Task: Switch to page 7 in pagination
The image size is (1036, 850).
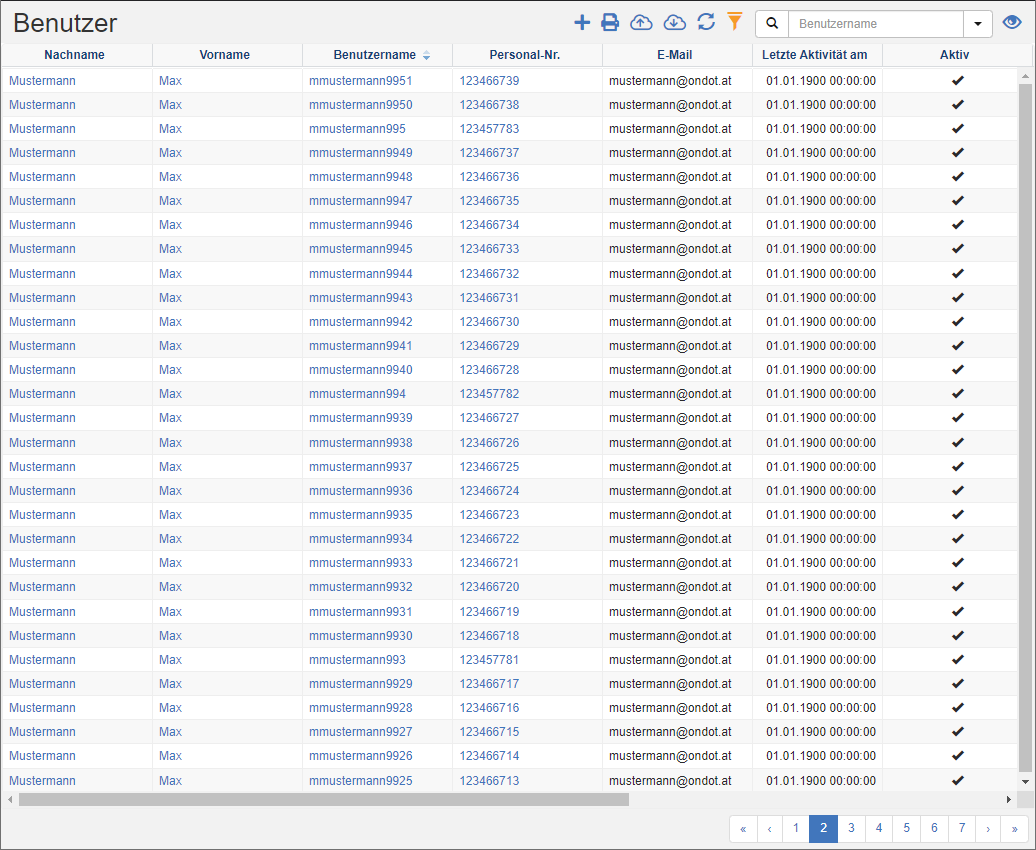Action: click(x=961, y=828)
